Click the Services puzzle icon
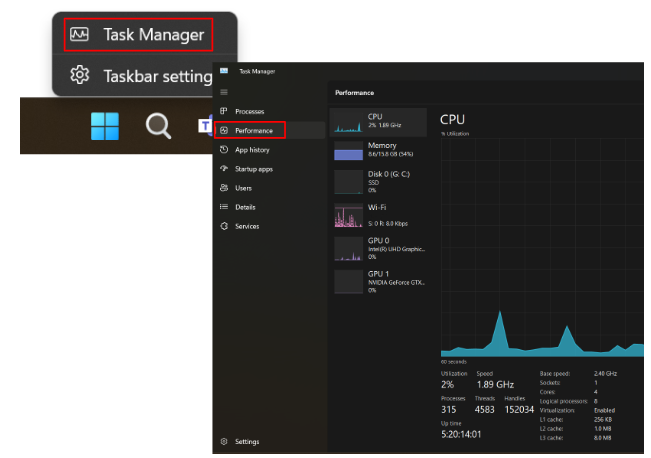This screenshot has height=458, width=651. click(224, 226)
